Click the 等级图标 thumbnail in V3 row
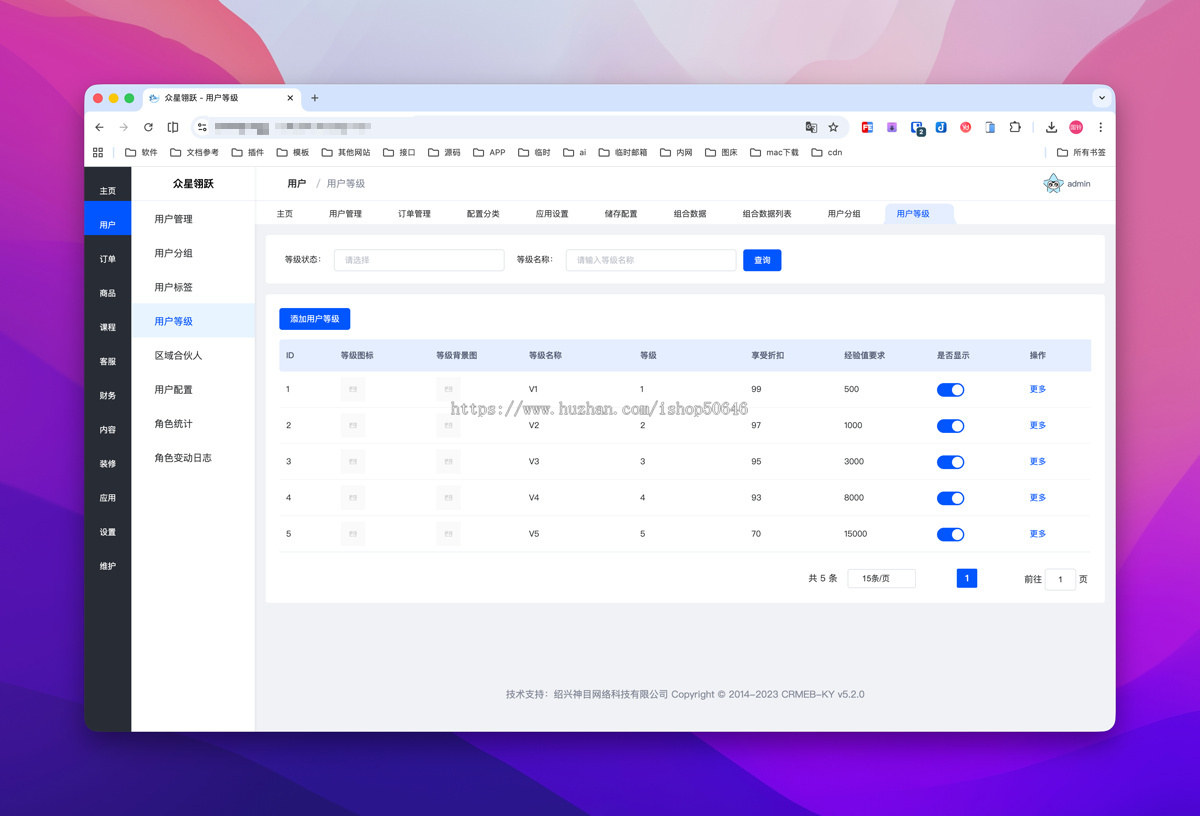Screen dimensions: 1200x816 [x=353, y=461]
